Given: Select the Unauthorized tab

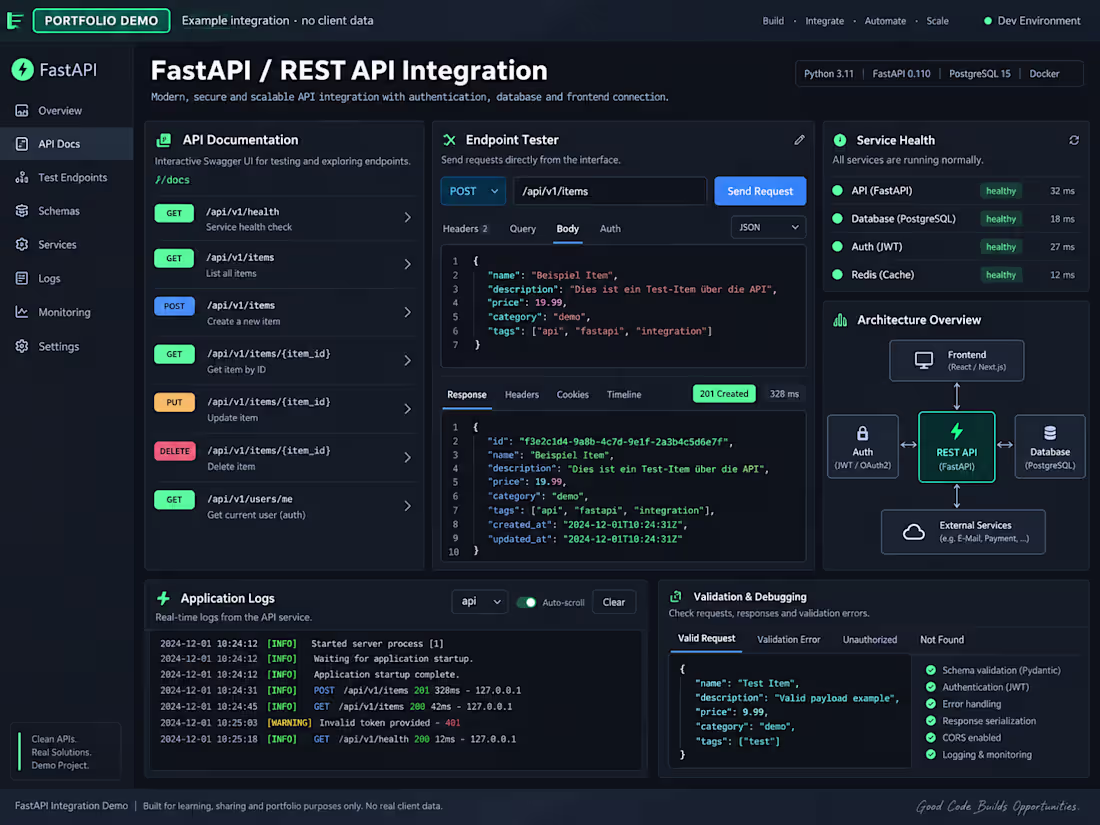Looking at the screenshot, I should [x=870, y=640].
